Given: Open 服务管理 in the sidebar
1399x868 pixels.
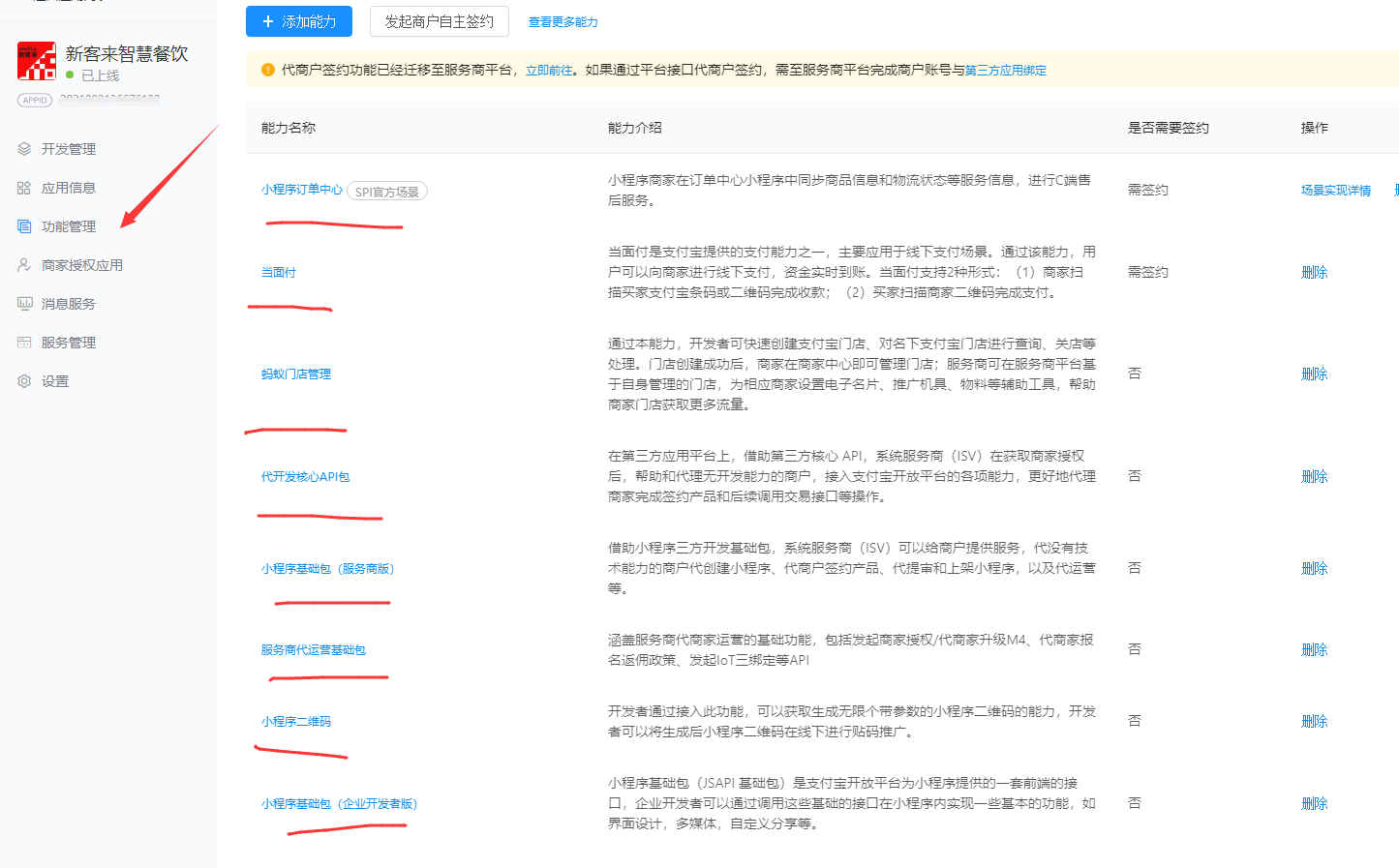Looking at the screenshot, I should tap(69, 343).
